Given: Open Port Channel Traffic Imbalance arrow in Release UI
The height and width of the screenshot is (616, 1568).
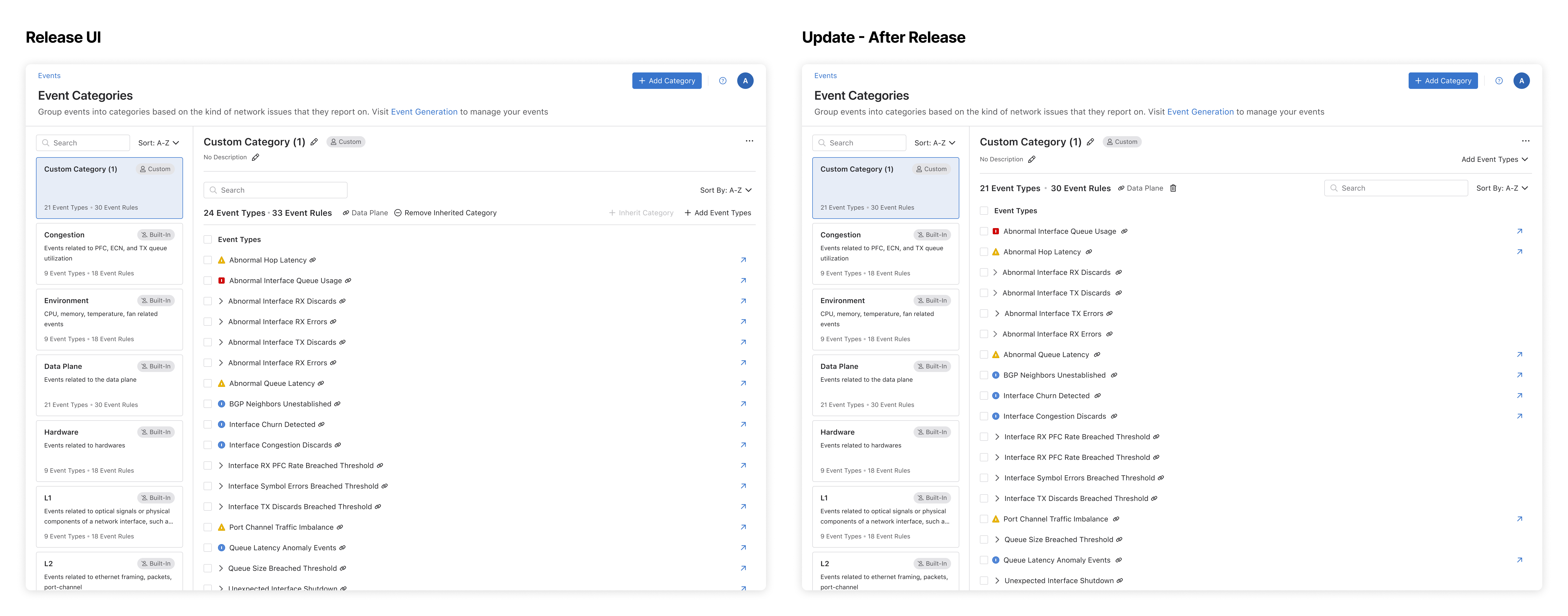Looking at the screenshot, I should [x=743, y=527].
